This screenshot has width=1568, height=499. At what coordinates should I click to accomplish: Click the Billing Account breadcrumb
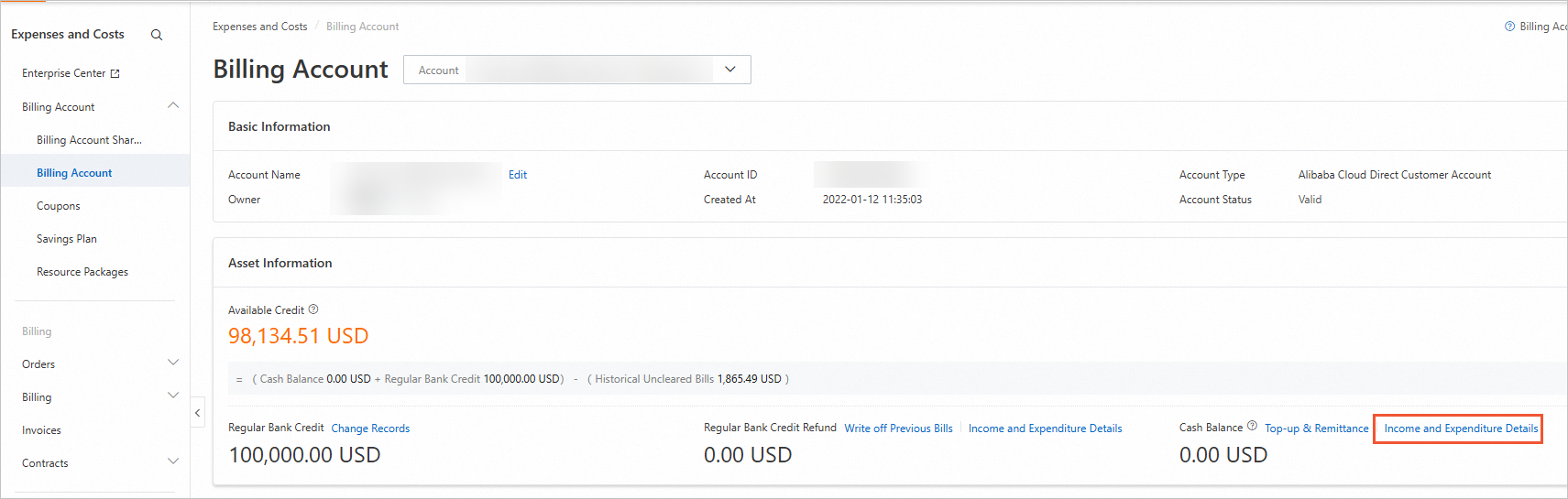(x=363, y=27)
